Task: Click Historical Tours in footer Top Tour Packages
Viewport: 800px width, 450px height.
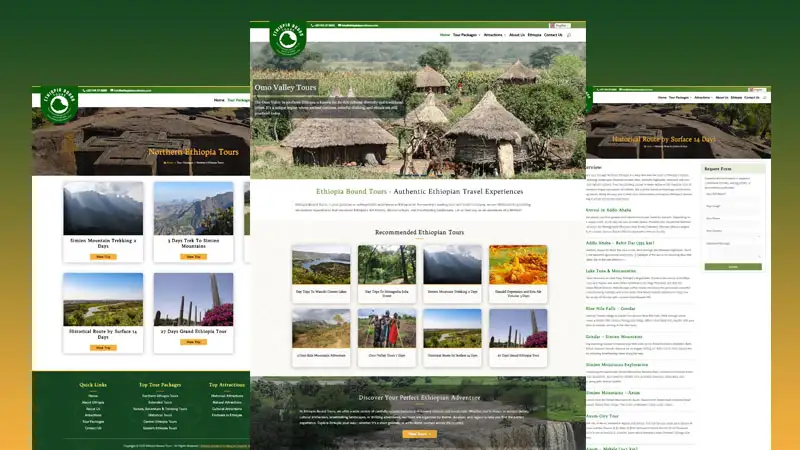Action: point(160,415)
